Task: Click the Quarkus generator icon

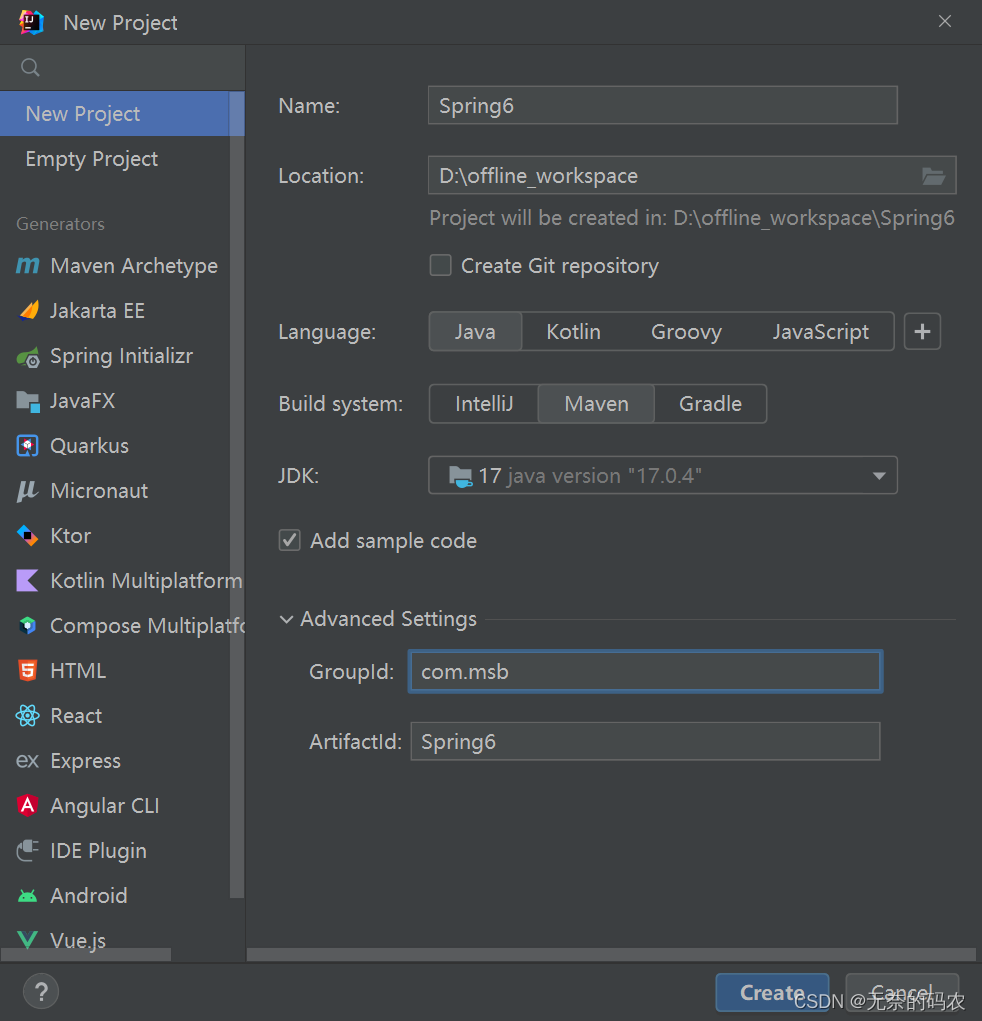Action: coord(27,446)
